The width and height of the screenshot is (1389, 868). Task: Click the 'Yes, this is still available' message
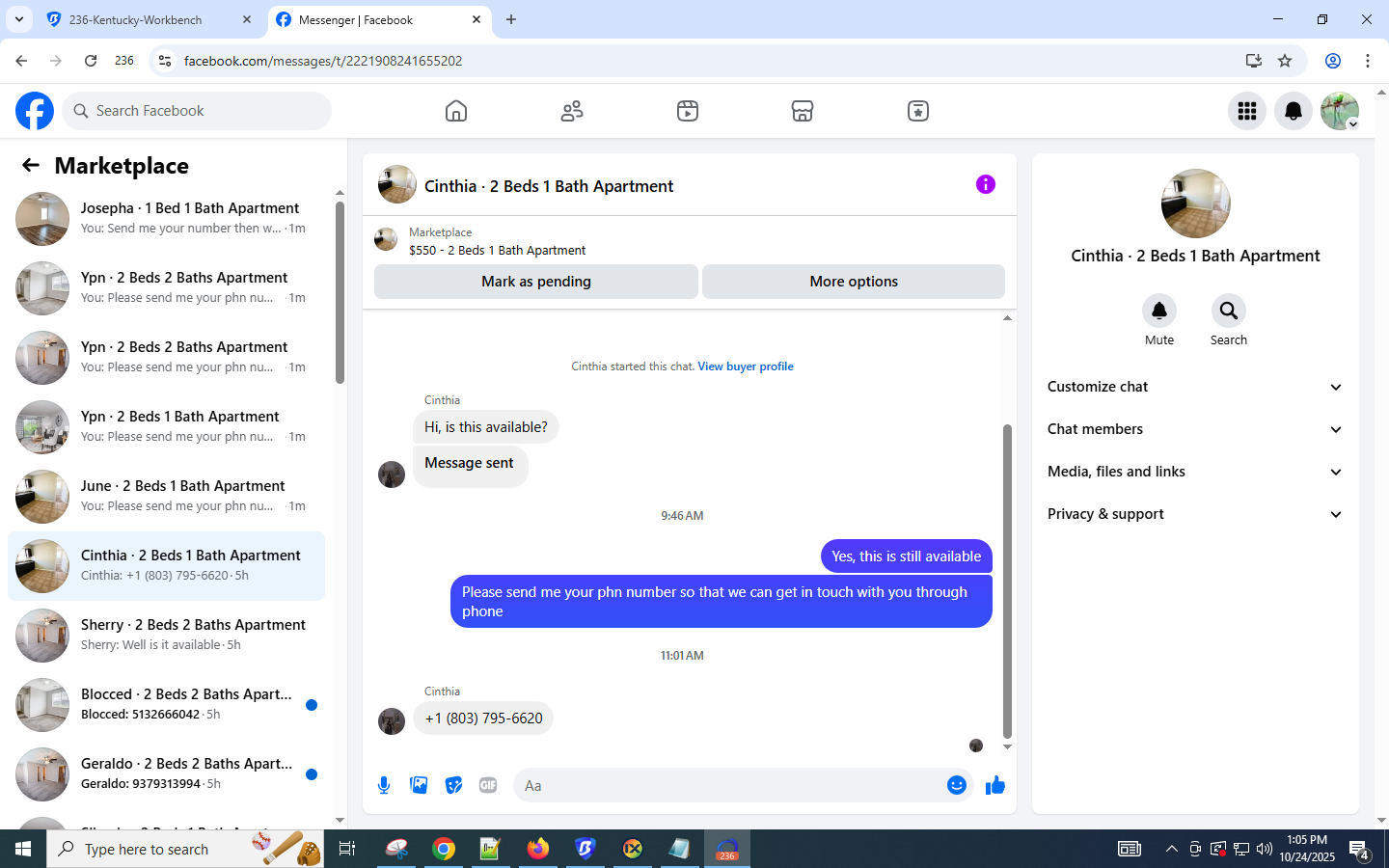(x=906, y=556)
